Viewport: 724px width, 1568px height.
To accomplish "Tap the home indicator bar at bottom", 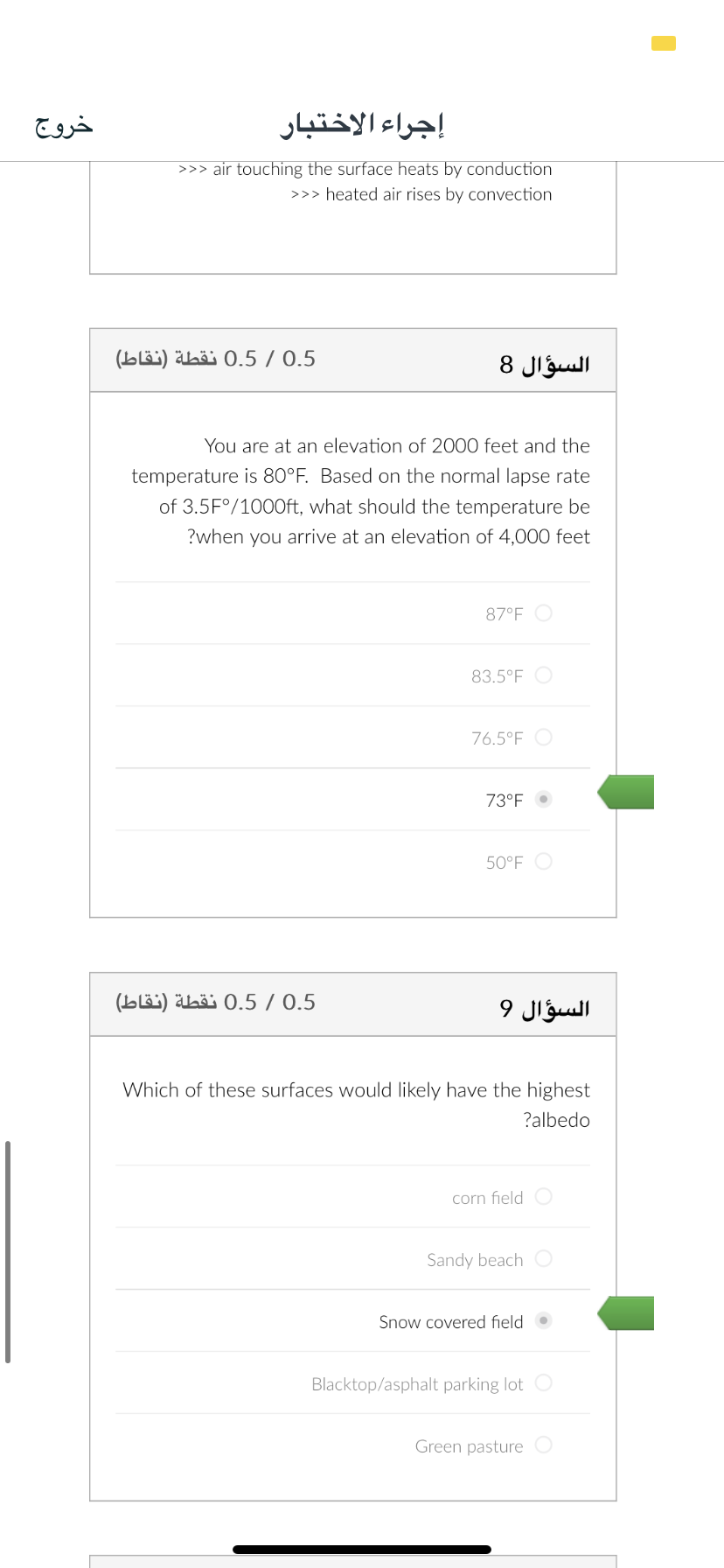I will coord(362,1549).
